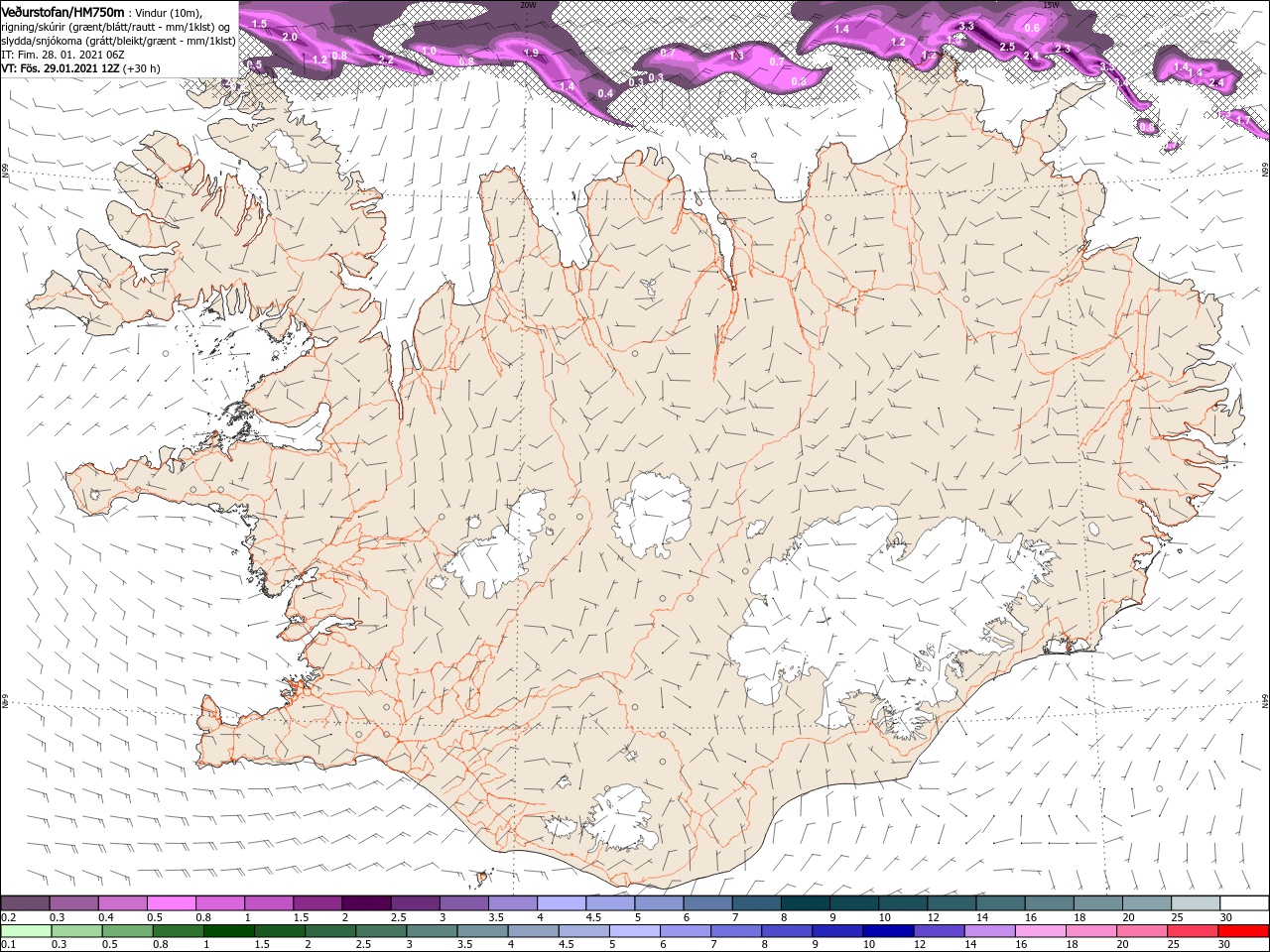Click the lower legend swatch between 6 and 7

click(685, 931)
